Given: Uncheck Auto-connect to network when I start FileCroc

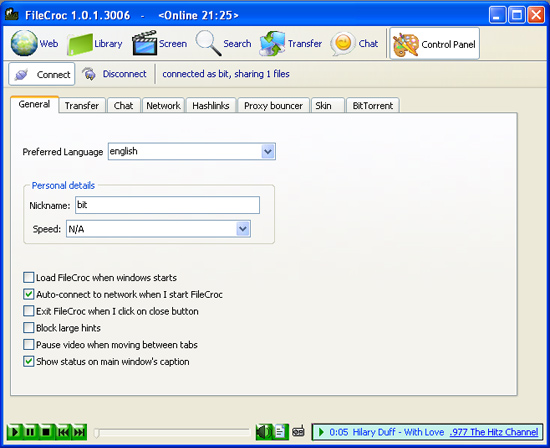Looking at the screenshot, I should click(28, 294).
